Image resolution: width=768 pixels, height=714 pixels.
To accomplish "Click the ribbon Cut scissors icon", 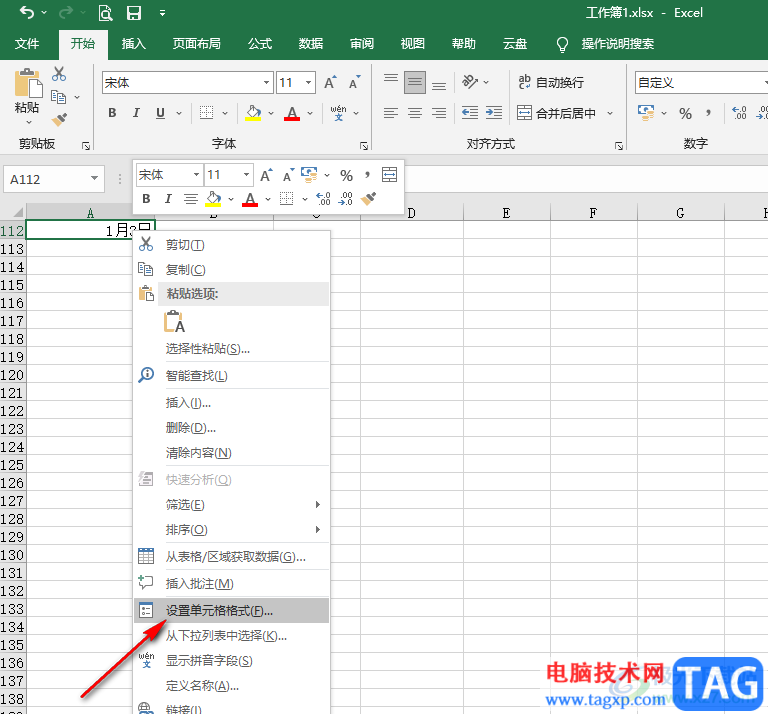I will [x=59, y=74].
